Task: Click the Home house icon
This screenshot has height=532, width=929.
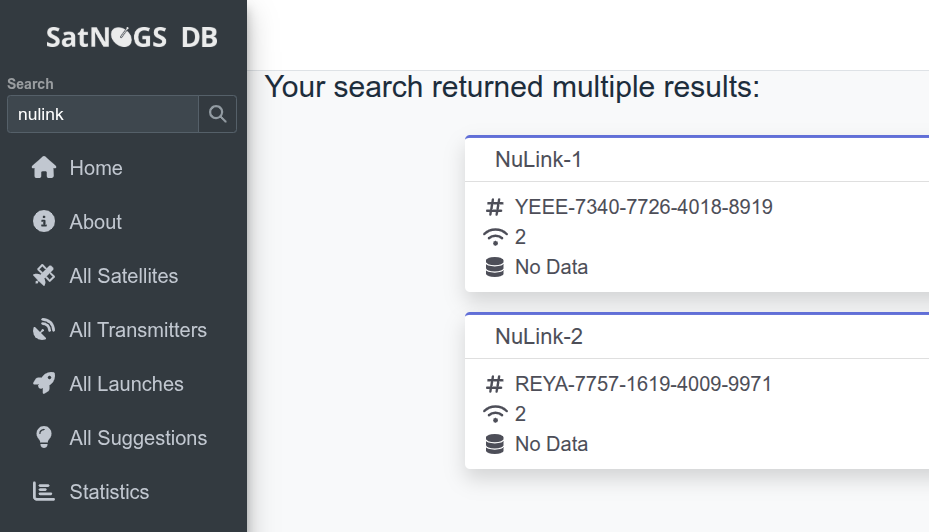Action: tap(44, 168)
